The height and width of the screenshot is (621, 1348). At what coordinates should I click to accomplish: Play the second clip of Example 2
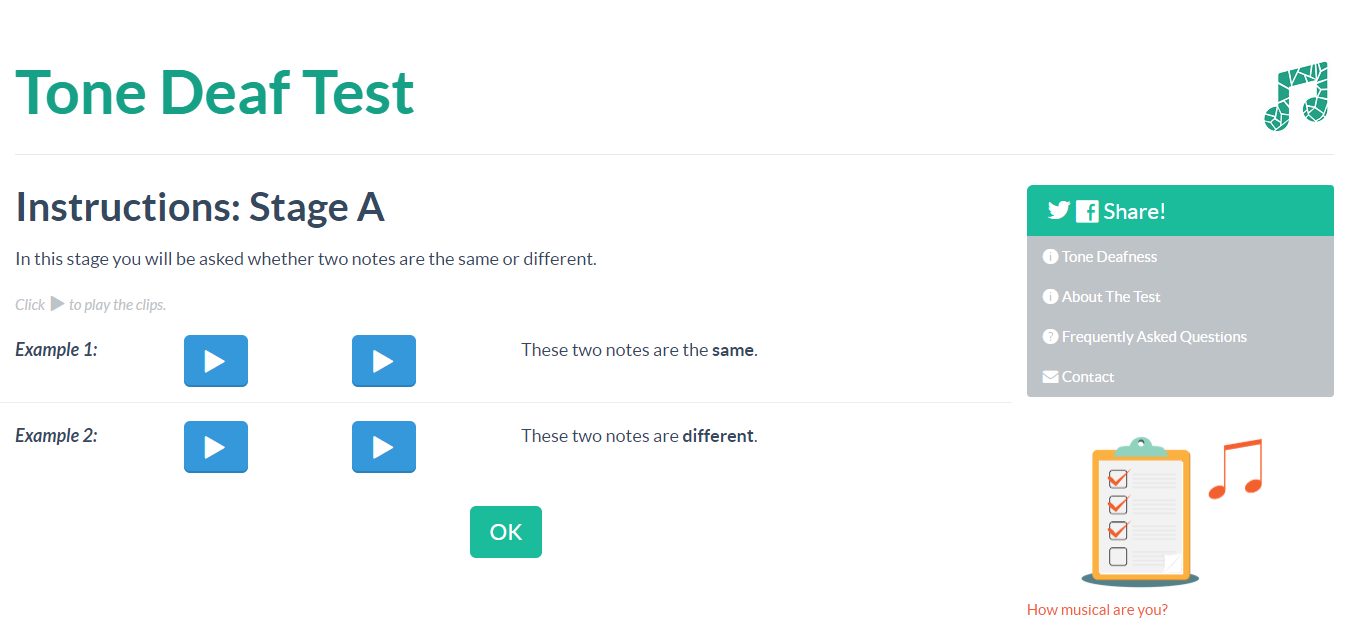pyautogui.click(x=383, y=447)
